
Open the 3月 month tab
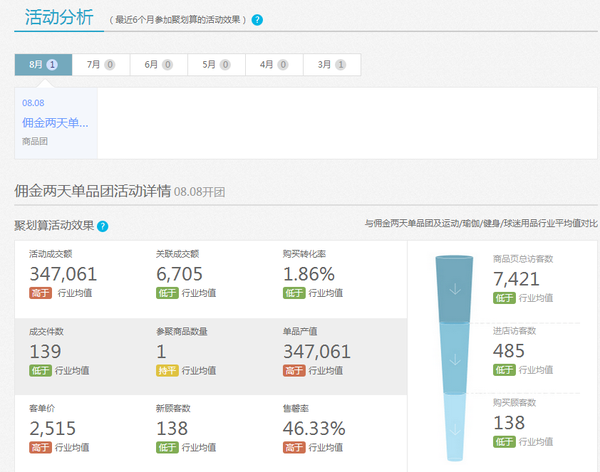click(x=332, y=64)
